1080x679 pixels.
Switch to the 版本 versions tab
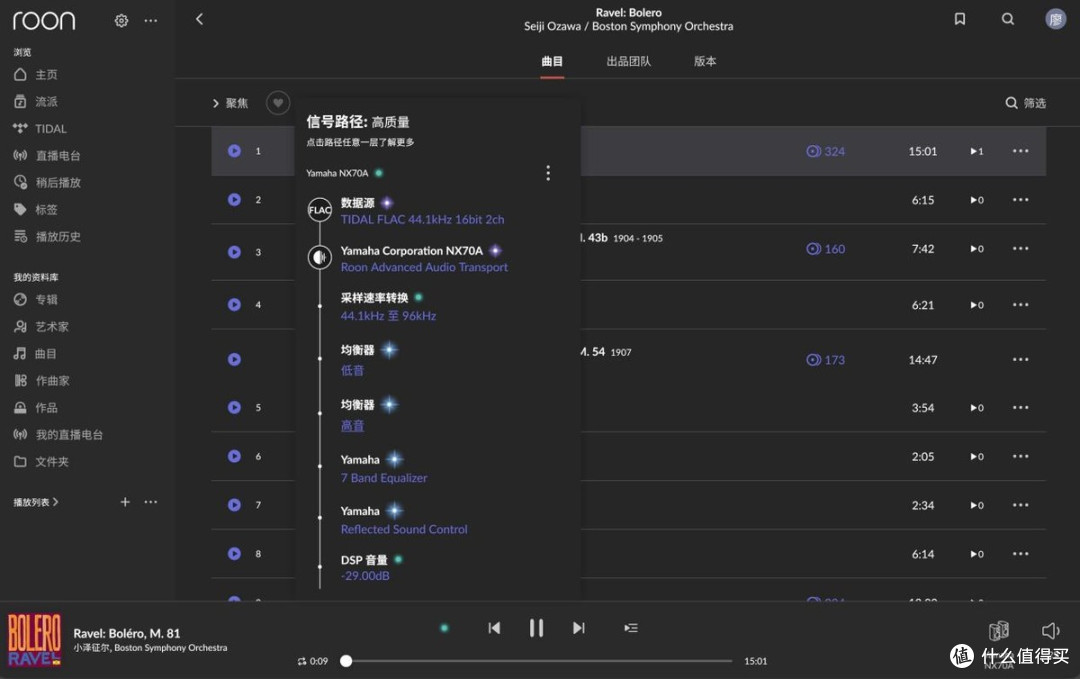pos(705,61)
